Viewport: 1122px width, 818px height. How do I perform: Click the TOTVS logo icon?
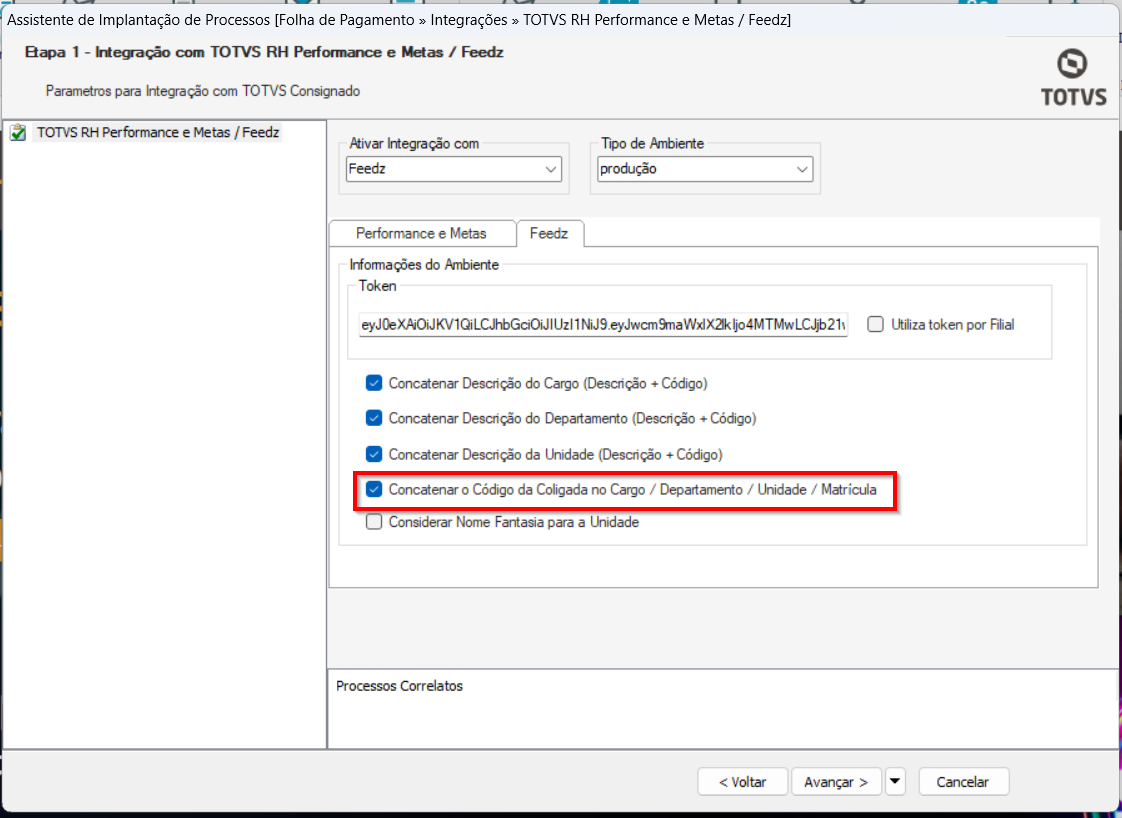click(1073, 78)
